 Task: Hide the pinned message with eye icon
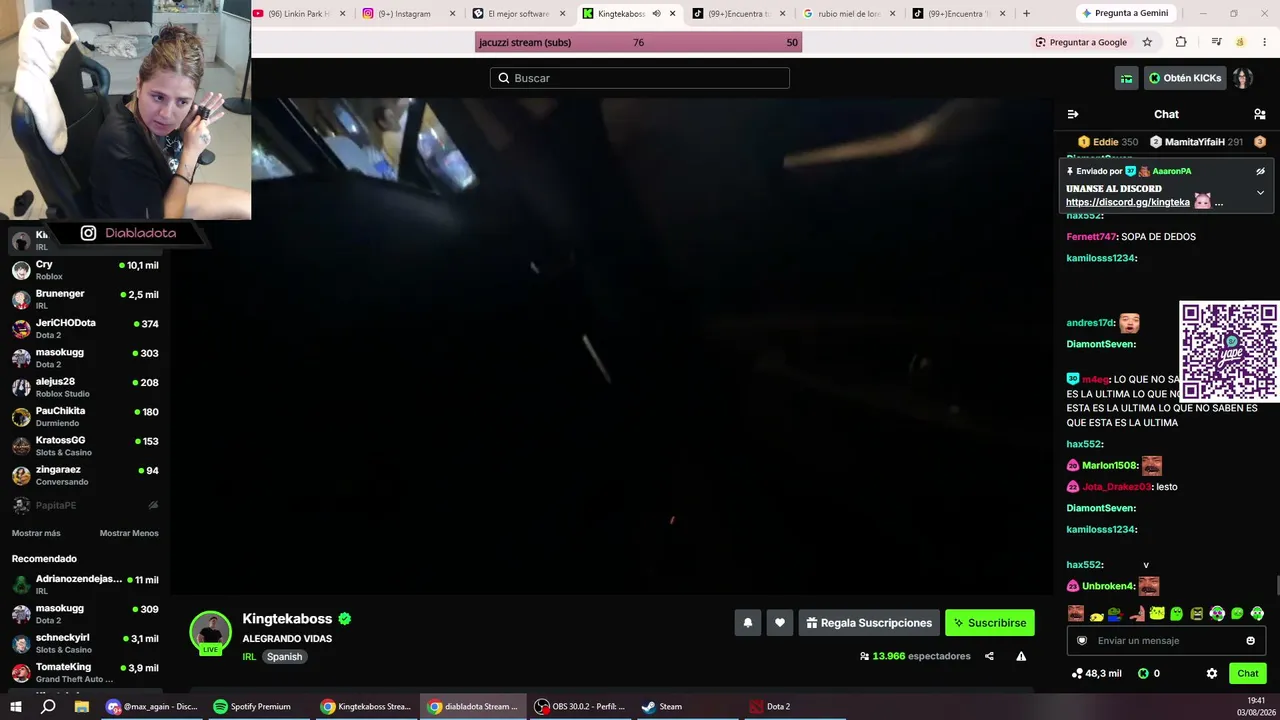1260,171
